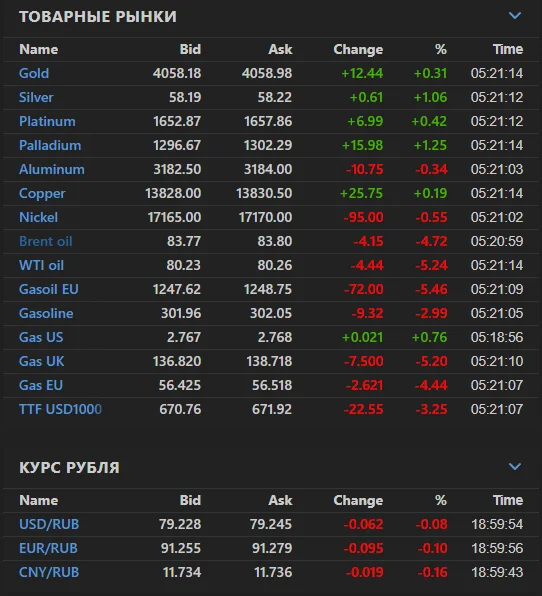The width and height of the screenshot is (542, 596).
Task: Open the USD/RUB currency pair
Action: click(x=49, y=524)
